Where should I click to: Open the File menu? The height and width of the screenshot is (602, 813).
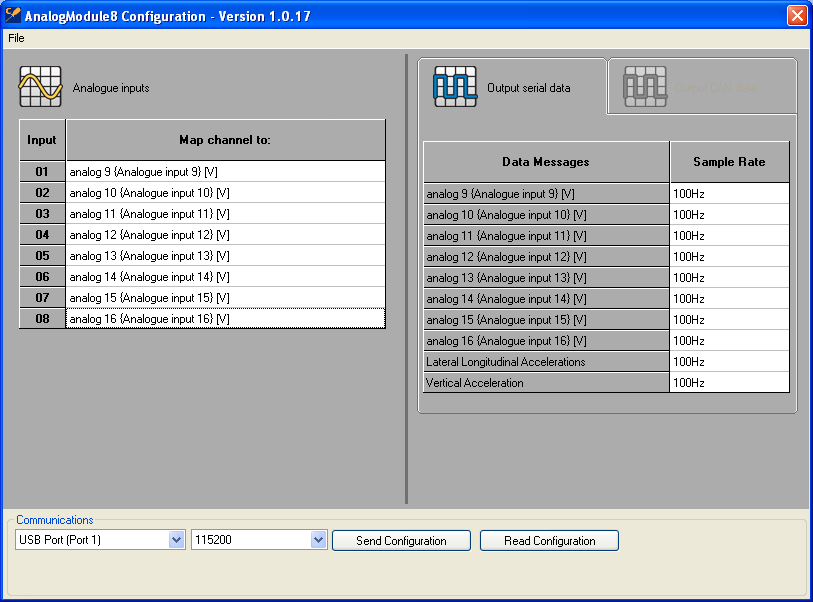[x=16, y=38]
